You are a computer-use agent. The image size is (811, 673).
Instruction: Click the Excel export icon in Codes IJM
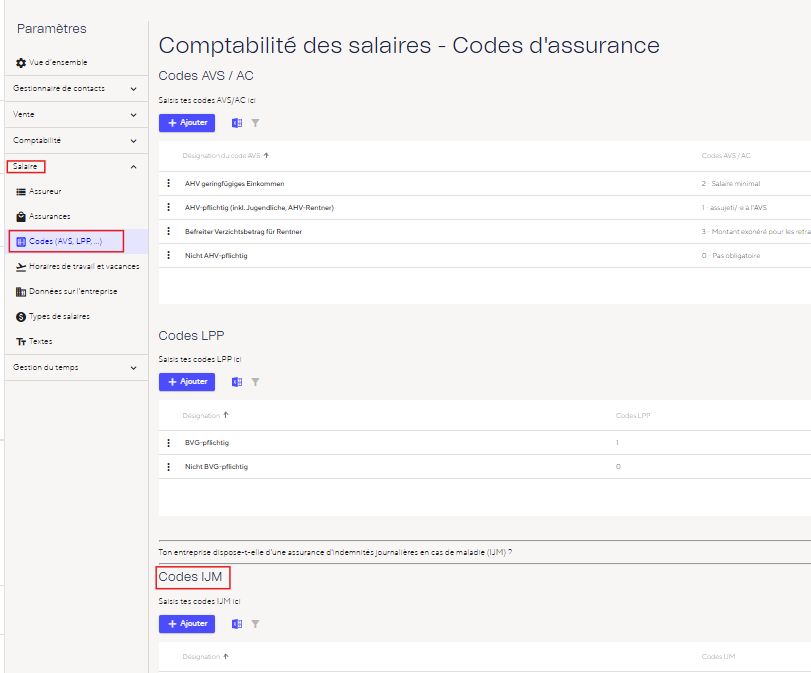(237, 624)
